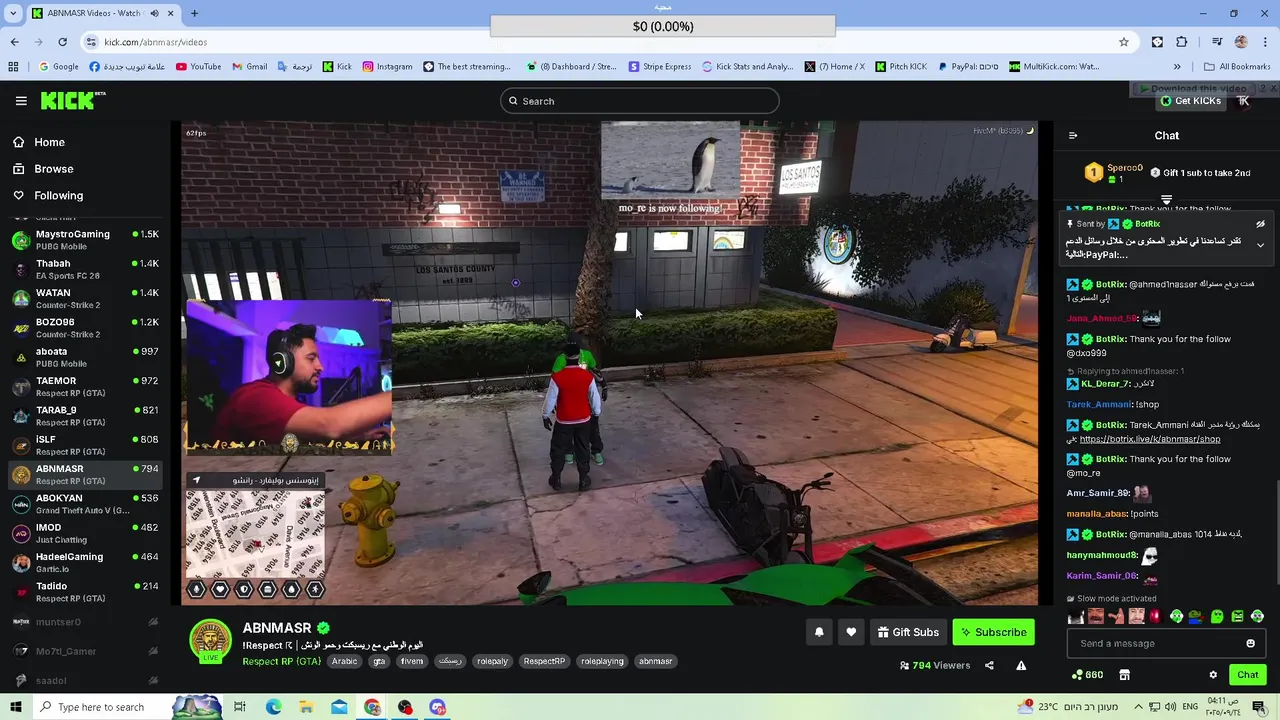Open HadeelGaming channel in sidebar
Screen dimensions: 1280x720
tap(85, 562)
